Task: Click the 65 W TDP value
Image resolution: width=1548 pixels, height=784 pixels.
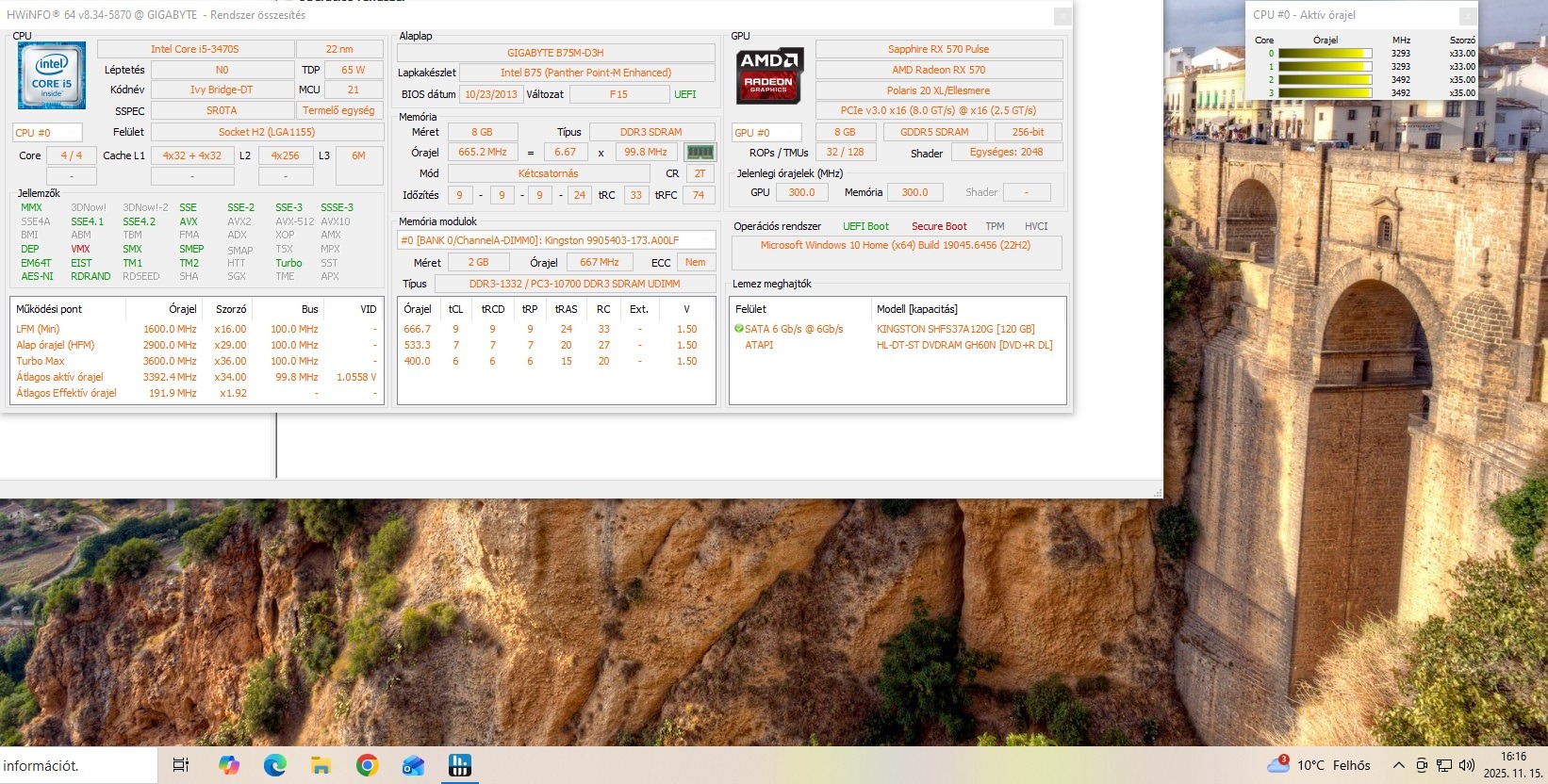Action: 354,70
